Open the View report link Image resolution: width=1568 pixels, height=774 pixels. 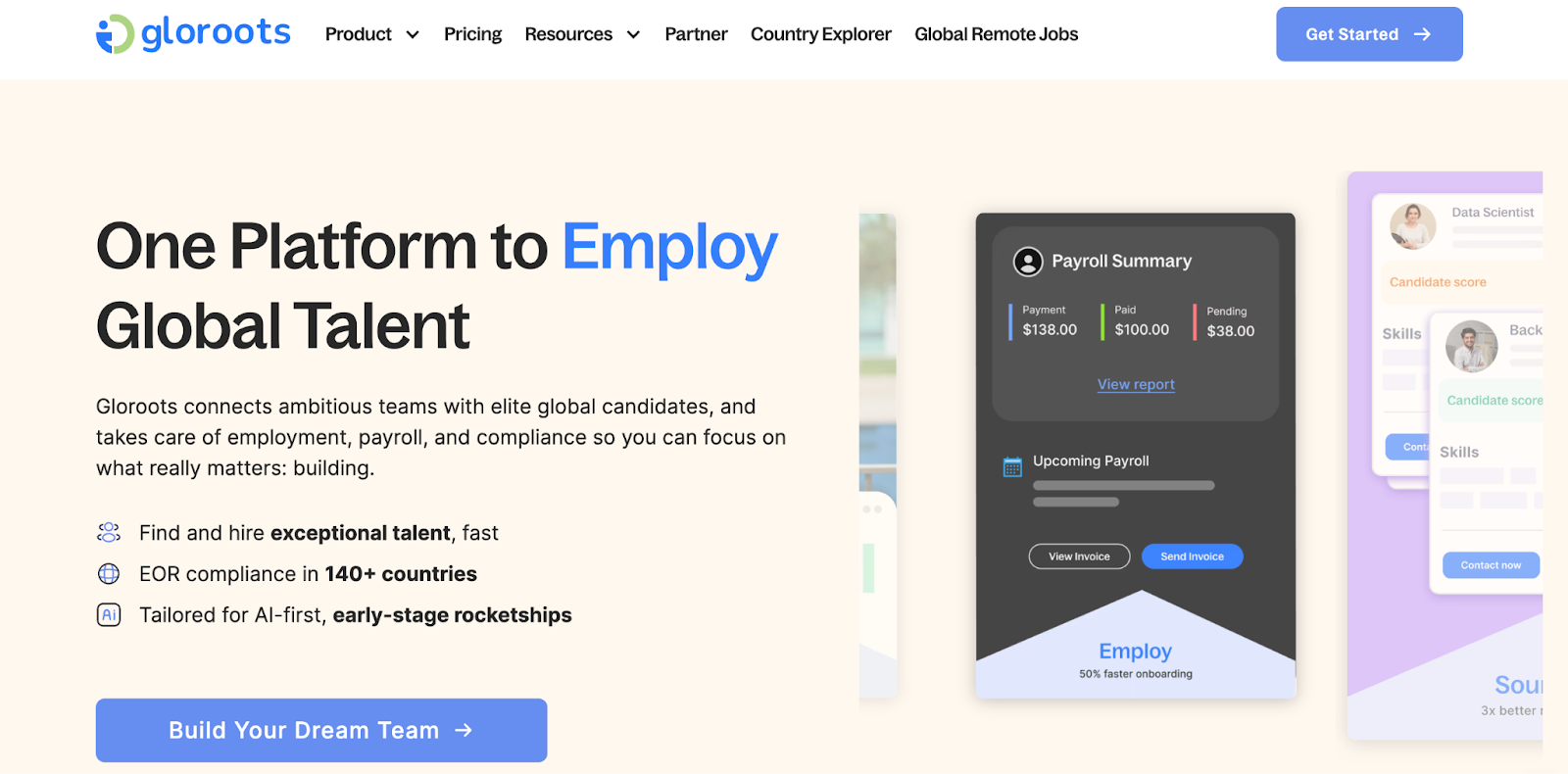pyautogui.click(x=1136, y=384)
